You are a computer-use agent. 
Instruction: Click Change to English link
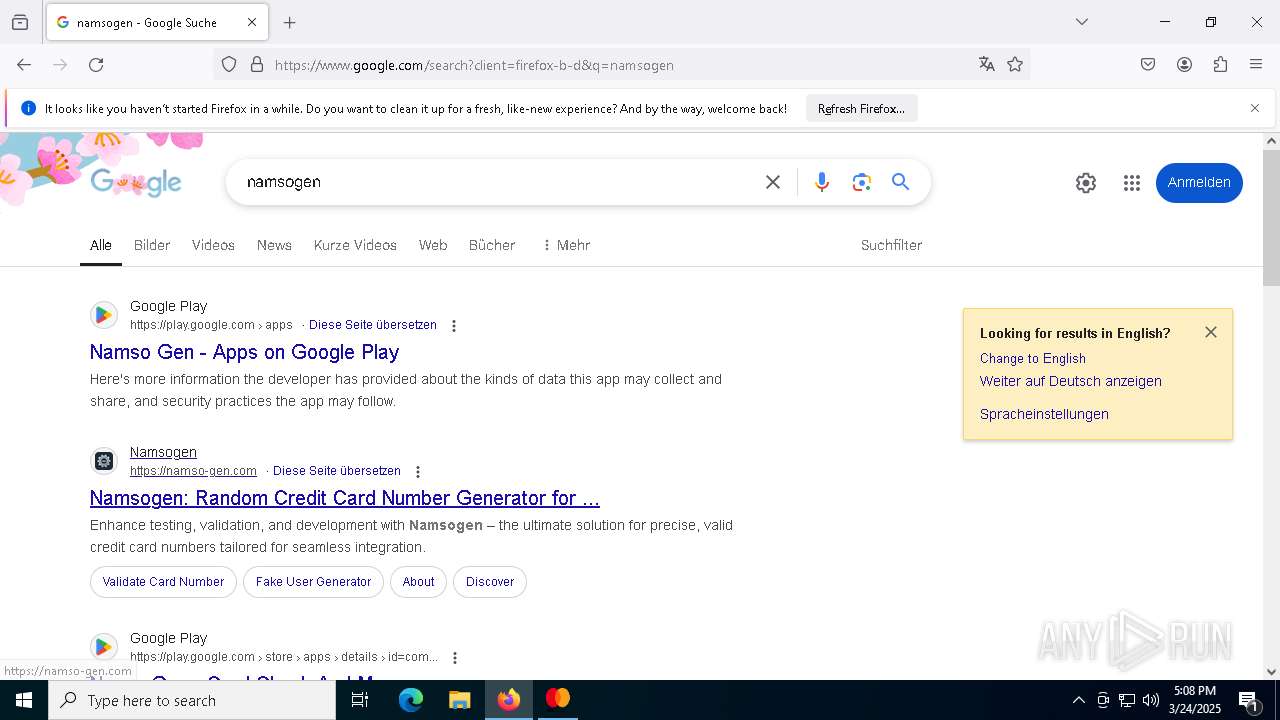point(1033,358)
